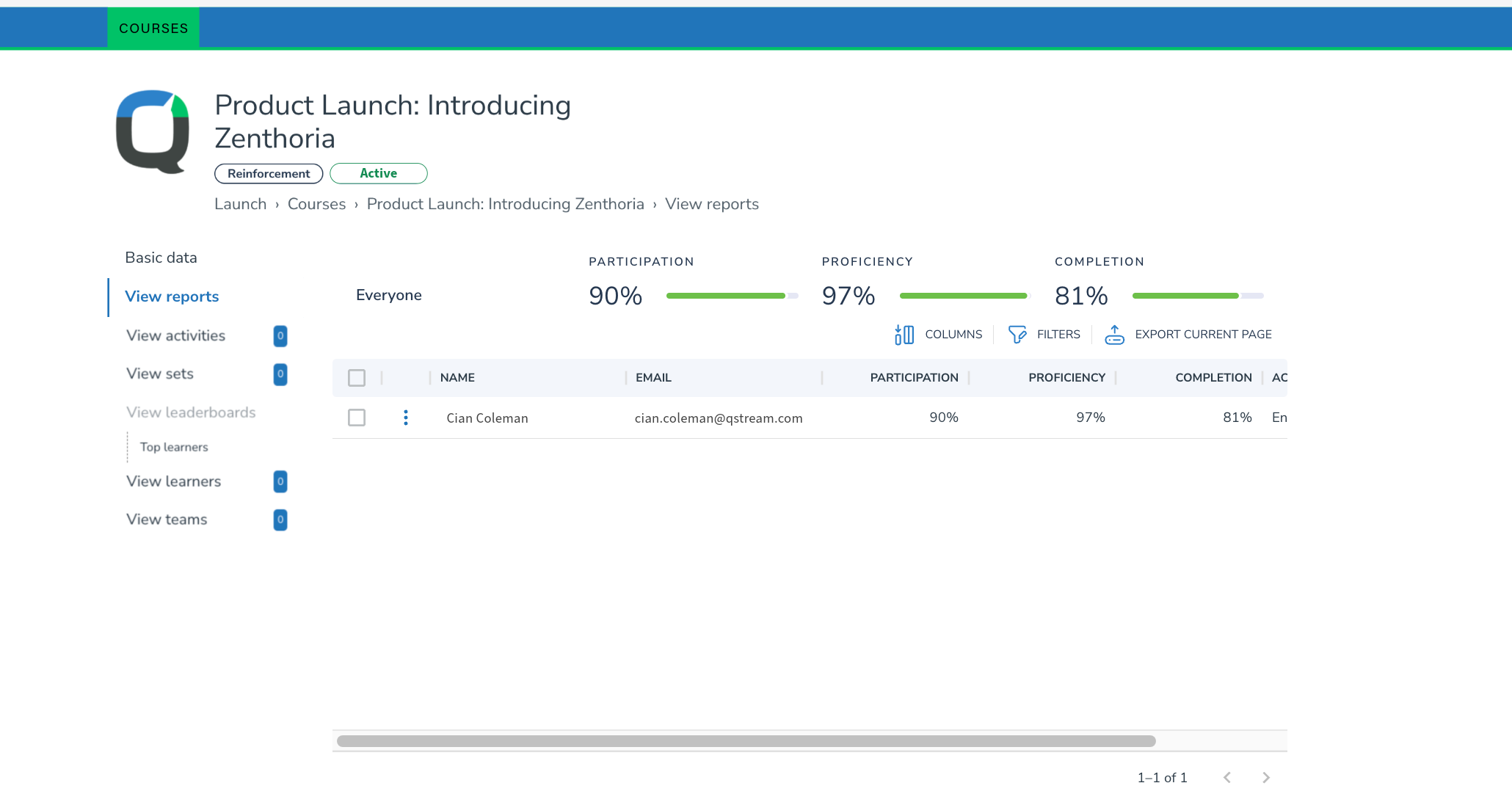
Task: Click the Launch breadcrumb link
Action: pyautogui.click(x=240, y=204)
